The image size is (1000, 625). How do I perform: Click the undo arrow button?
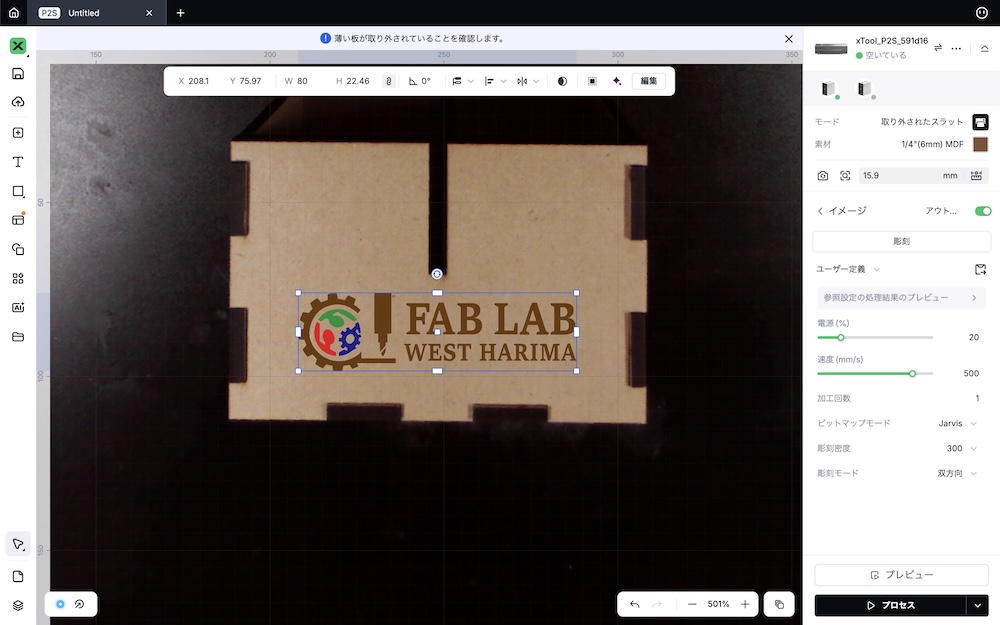(x=634, y=605)
